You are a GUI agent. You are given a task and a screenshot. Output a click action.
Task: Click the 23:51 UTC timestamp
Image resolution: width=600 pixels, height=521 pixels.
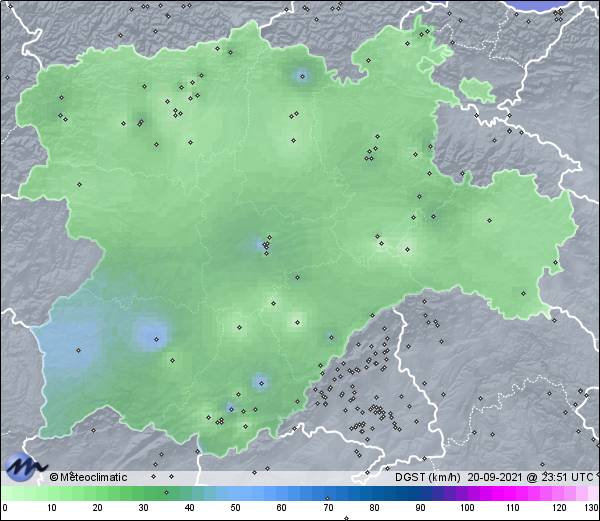click(x=565, y=477)
